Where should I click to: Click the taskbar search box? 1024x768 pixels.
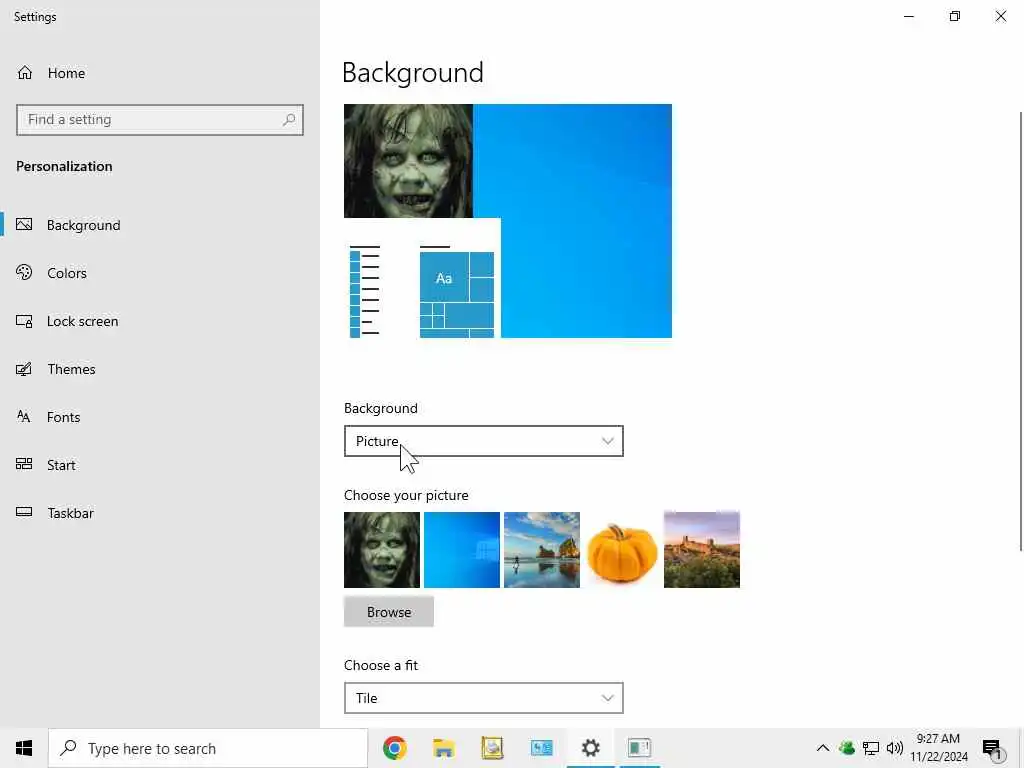(x=208, y=748)
